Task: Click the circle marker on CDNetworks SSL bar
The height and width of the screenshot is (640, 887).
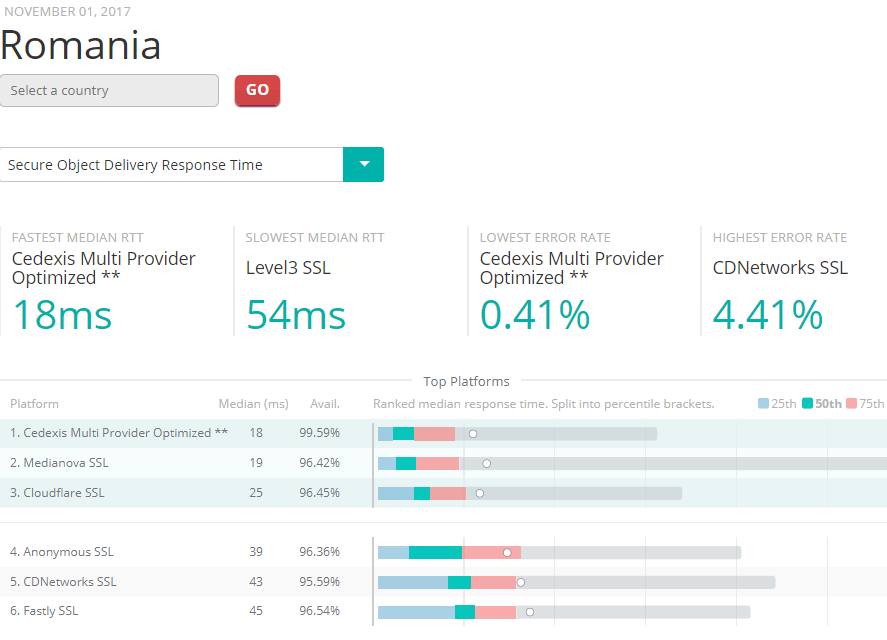Action: 521,582
